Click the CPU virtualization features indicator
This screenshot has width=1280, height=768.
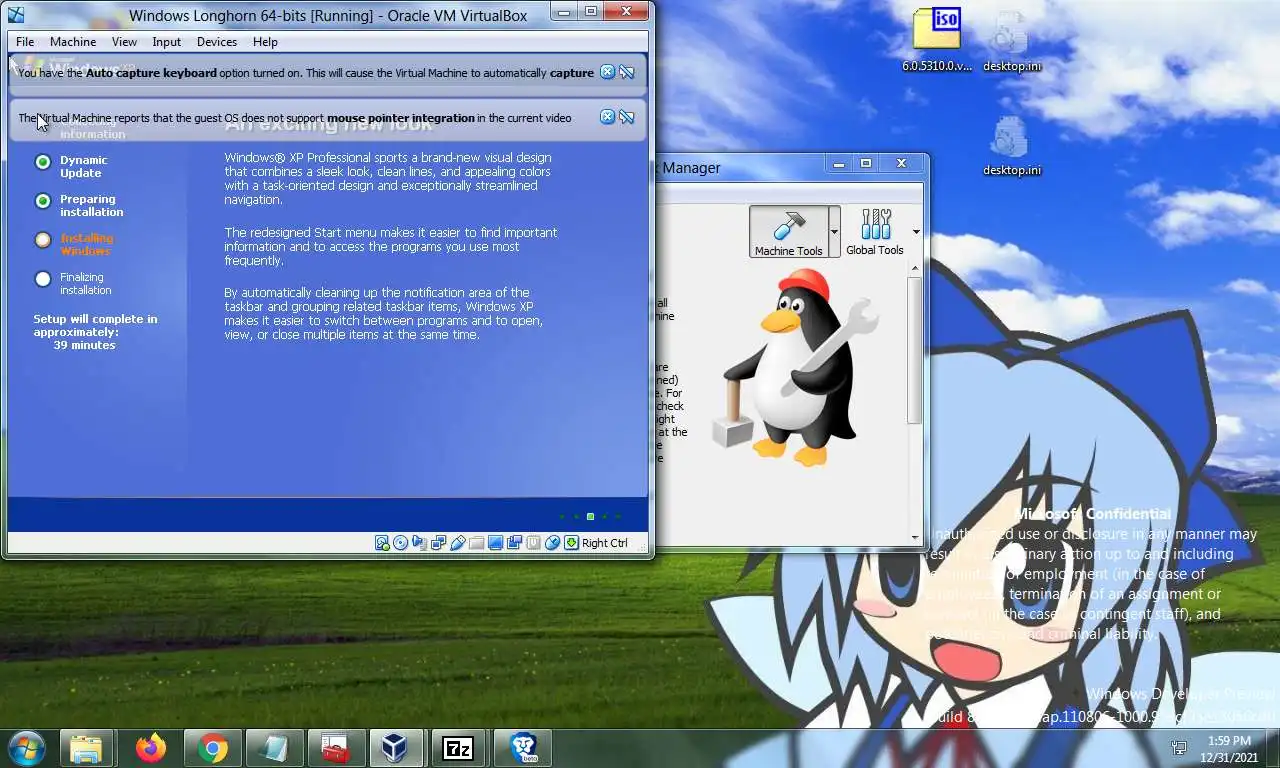[x=533, y=543]
